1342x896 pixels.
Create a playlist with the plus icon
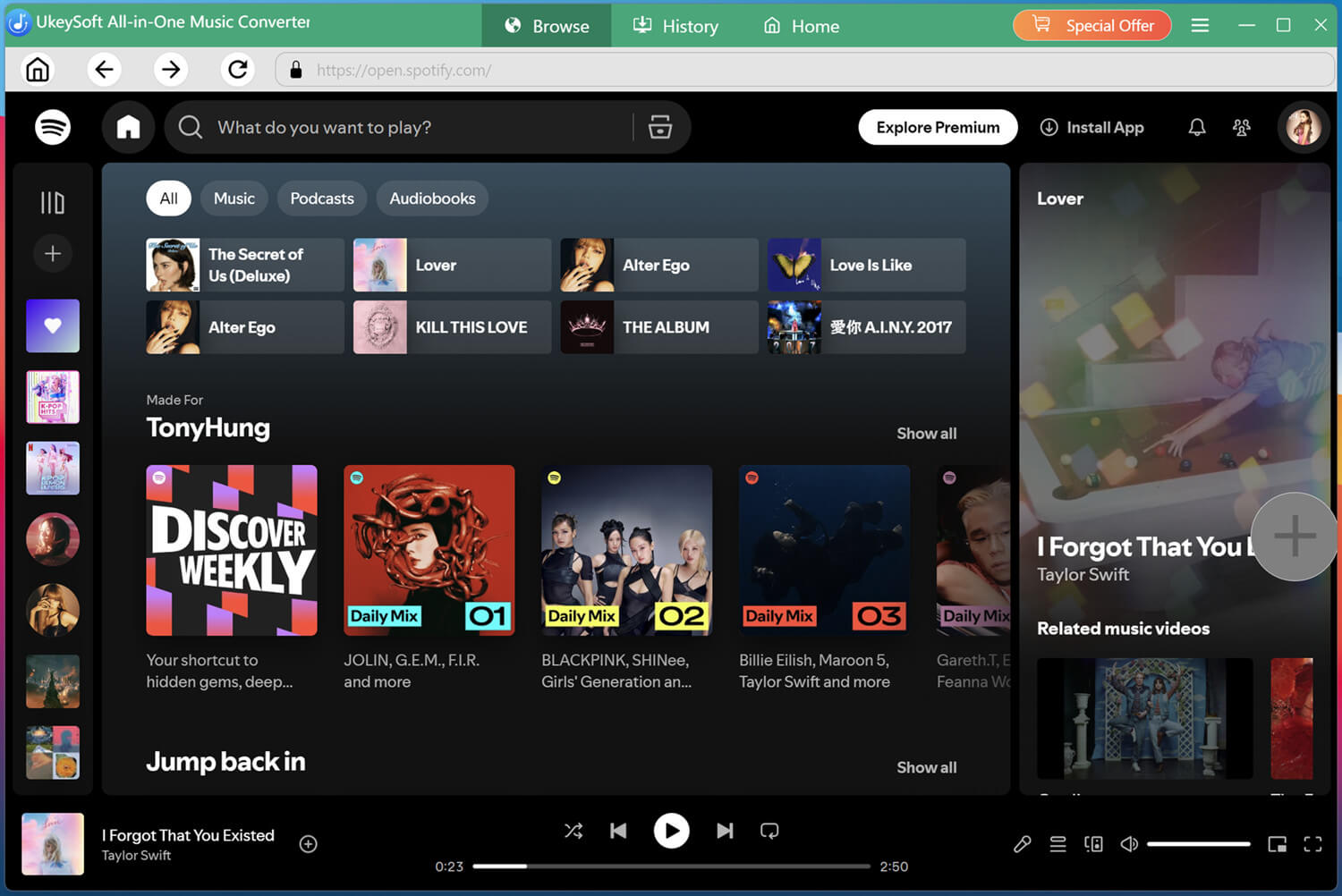[52, 253]
